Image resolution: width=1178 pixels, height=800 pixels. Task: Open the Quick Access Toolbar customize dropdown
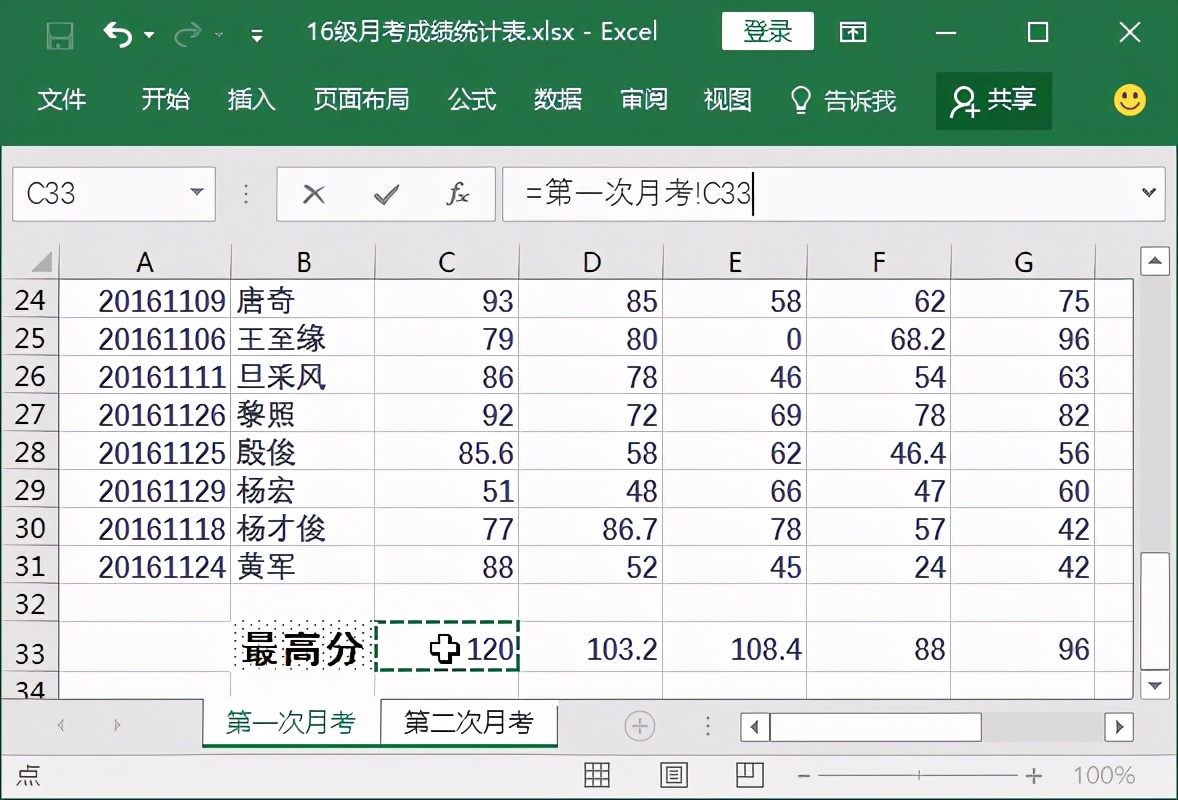pyautogui.click(x=257, y=36)
